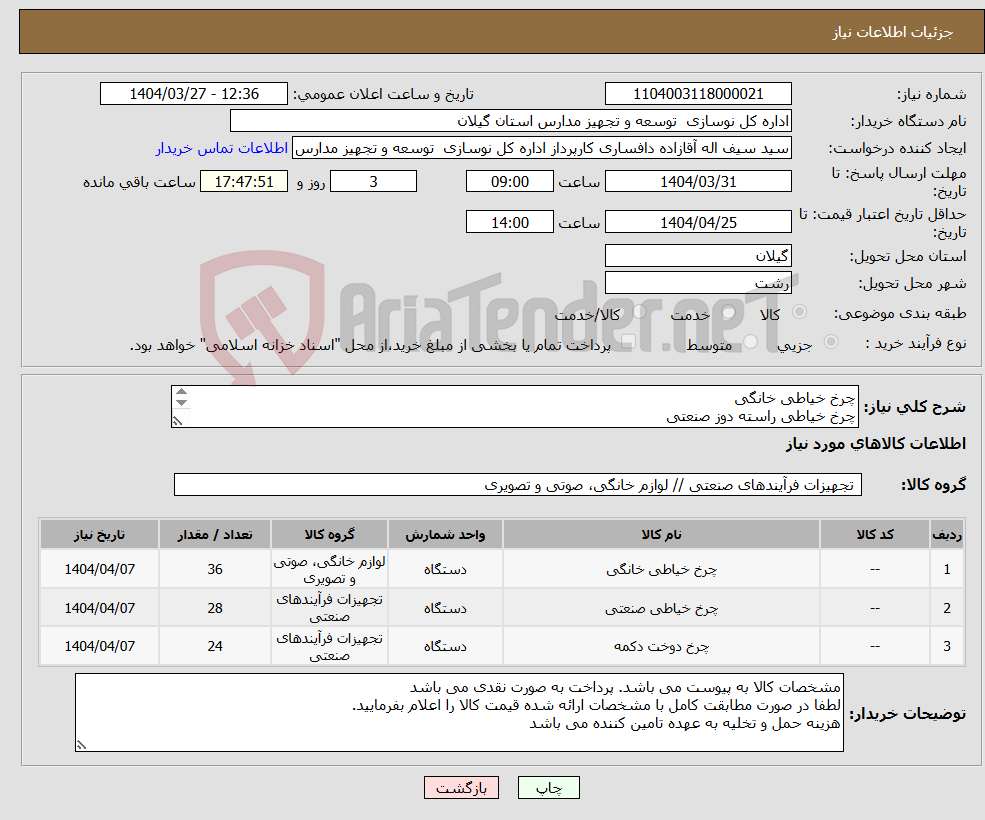Click the goods group field
This screenshot has width=985, height=820.
coord(518,484)
